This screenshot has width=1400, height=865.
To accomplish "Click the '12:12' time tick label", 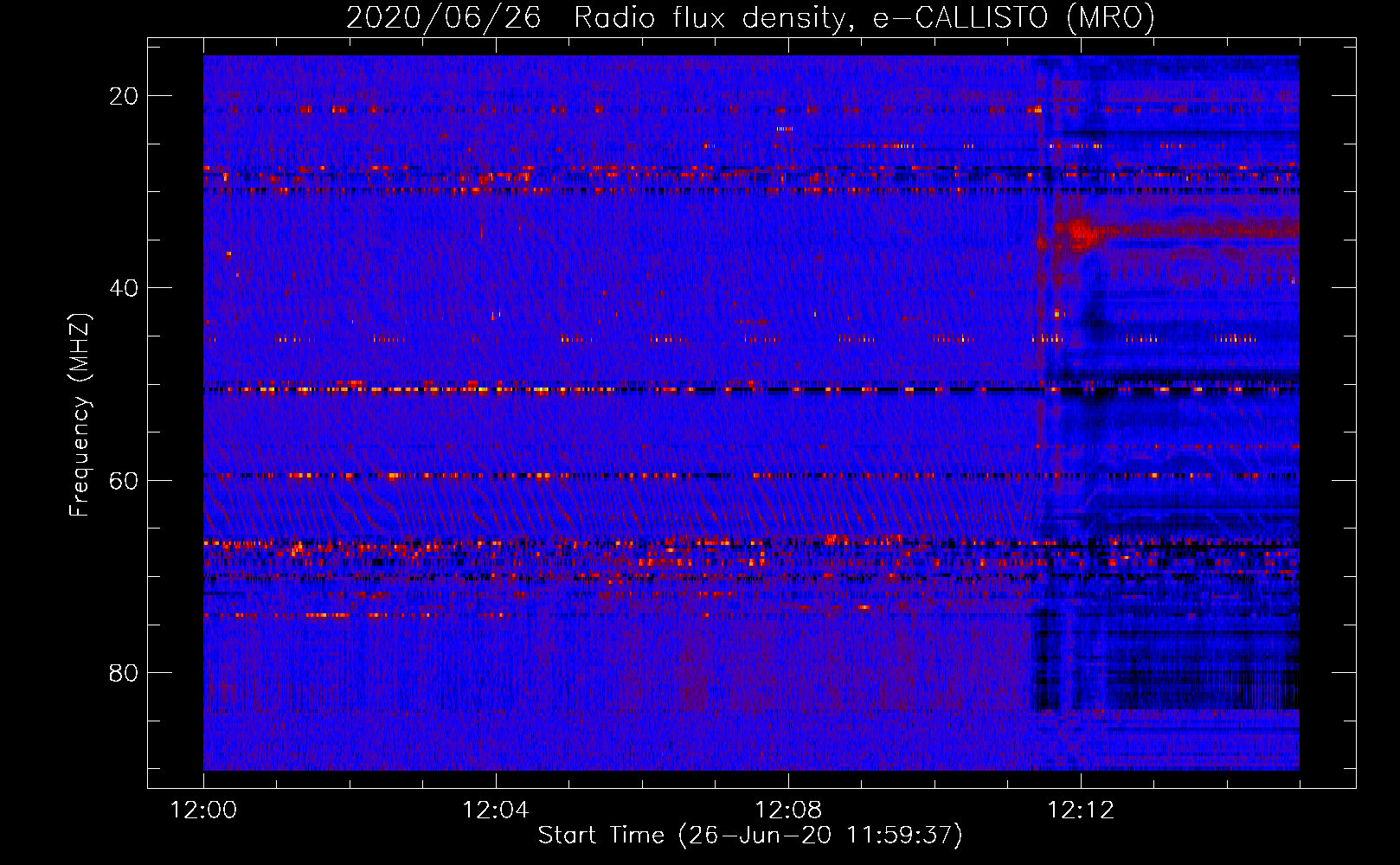I will pos(1081,811).
